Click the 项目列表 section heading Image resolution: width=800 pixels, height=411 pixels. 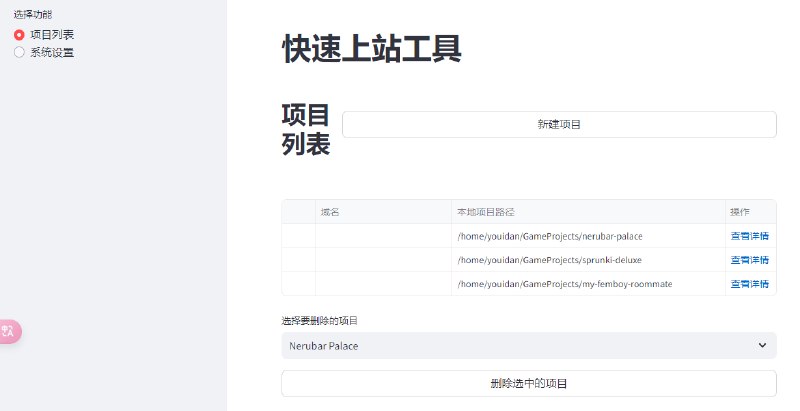pos(306,130)
